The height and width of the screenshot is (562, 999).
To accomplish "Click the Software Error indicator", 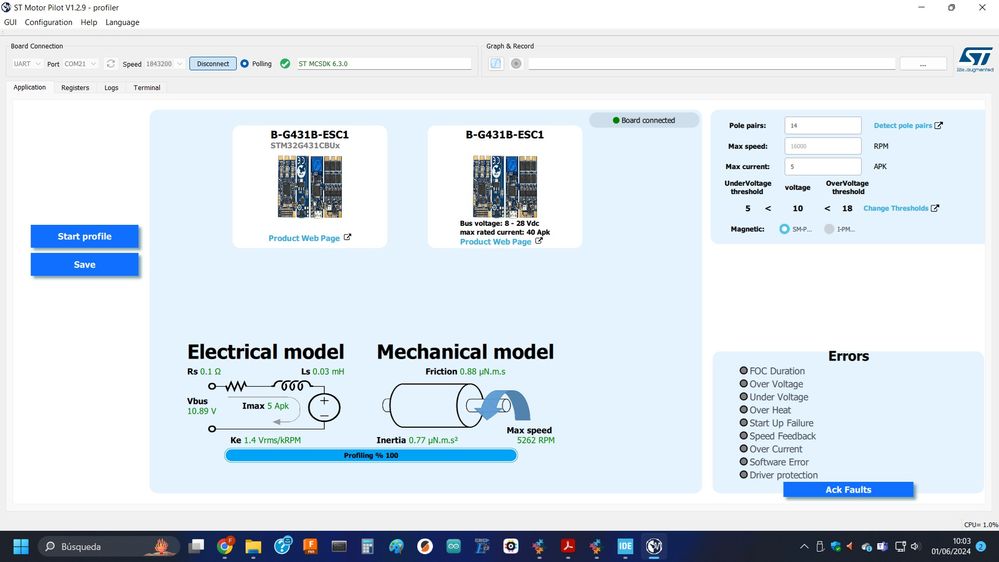I will point(744,461).
